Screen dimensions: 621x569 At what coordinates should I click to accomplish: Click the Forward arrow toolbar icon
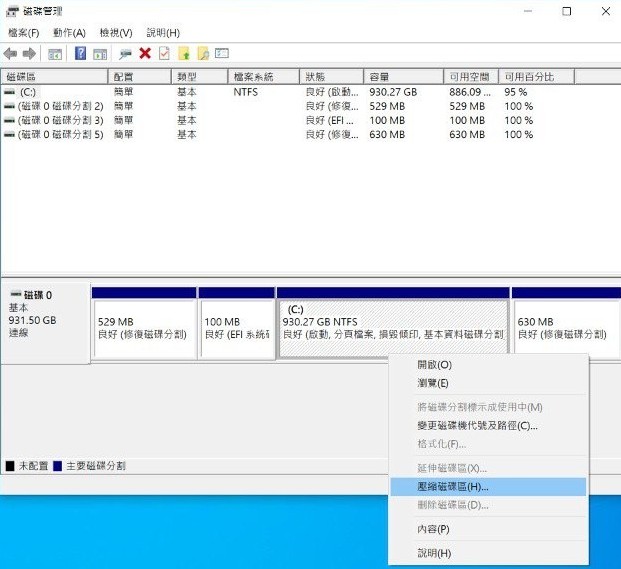(30, 53)
